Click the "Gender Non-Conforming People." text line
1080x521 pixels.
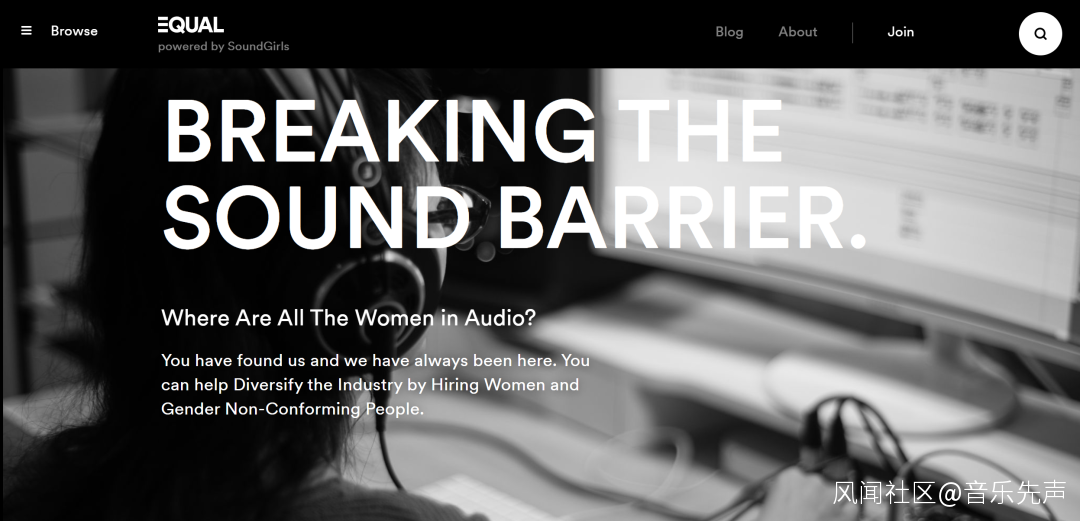pos(292,409)
